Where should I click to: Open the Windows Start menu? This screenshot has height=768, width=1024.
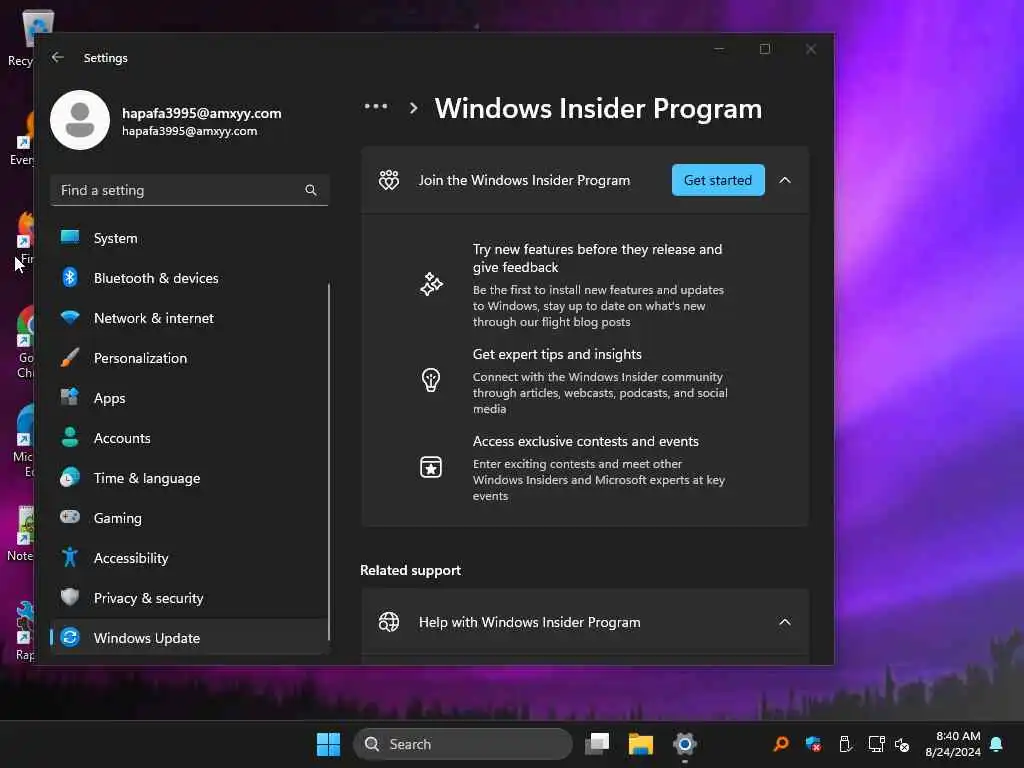328,744
